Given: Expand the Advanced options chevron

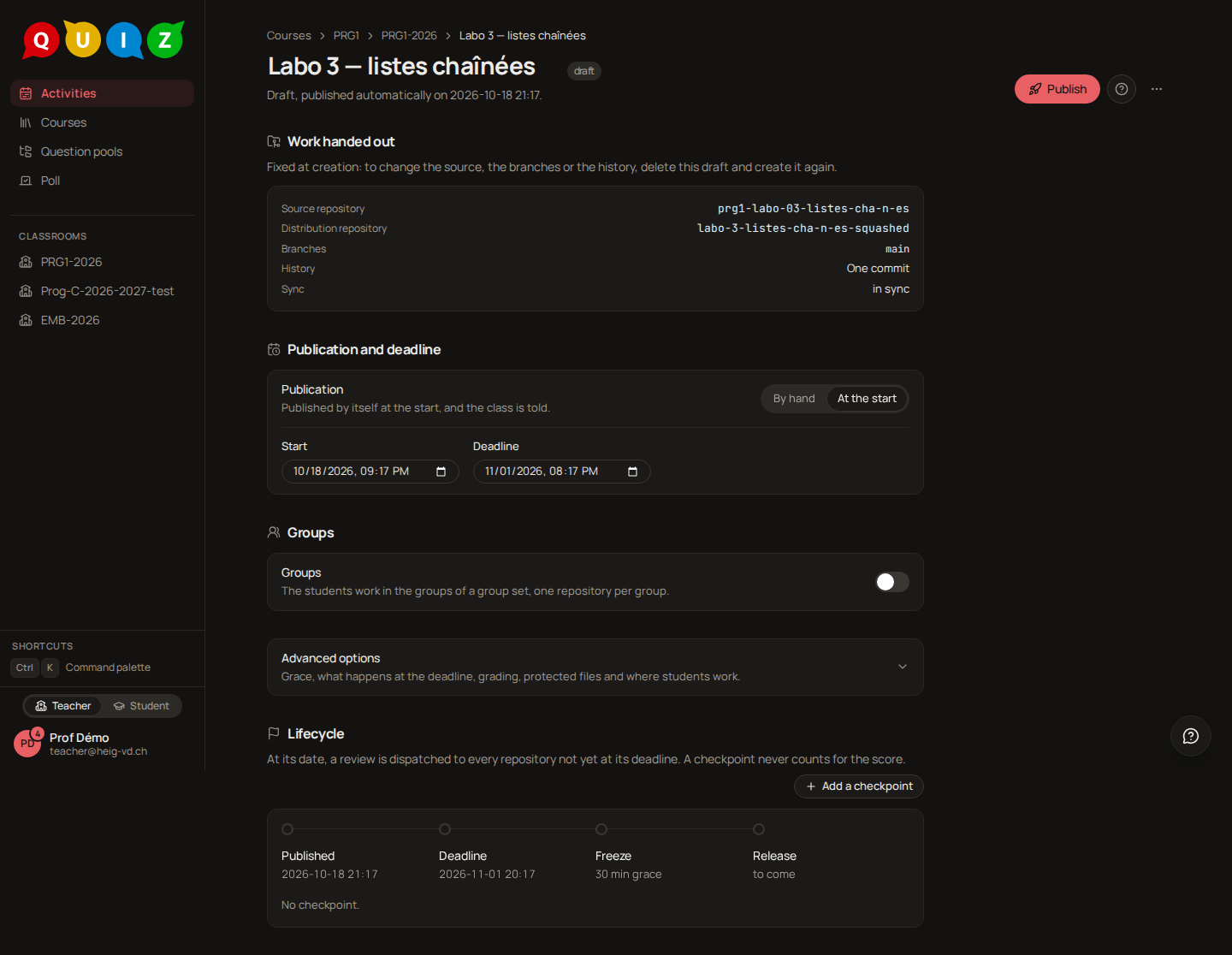Looking at the screenshot, I should [903, 667].
